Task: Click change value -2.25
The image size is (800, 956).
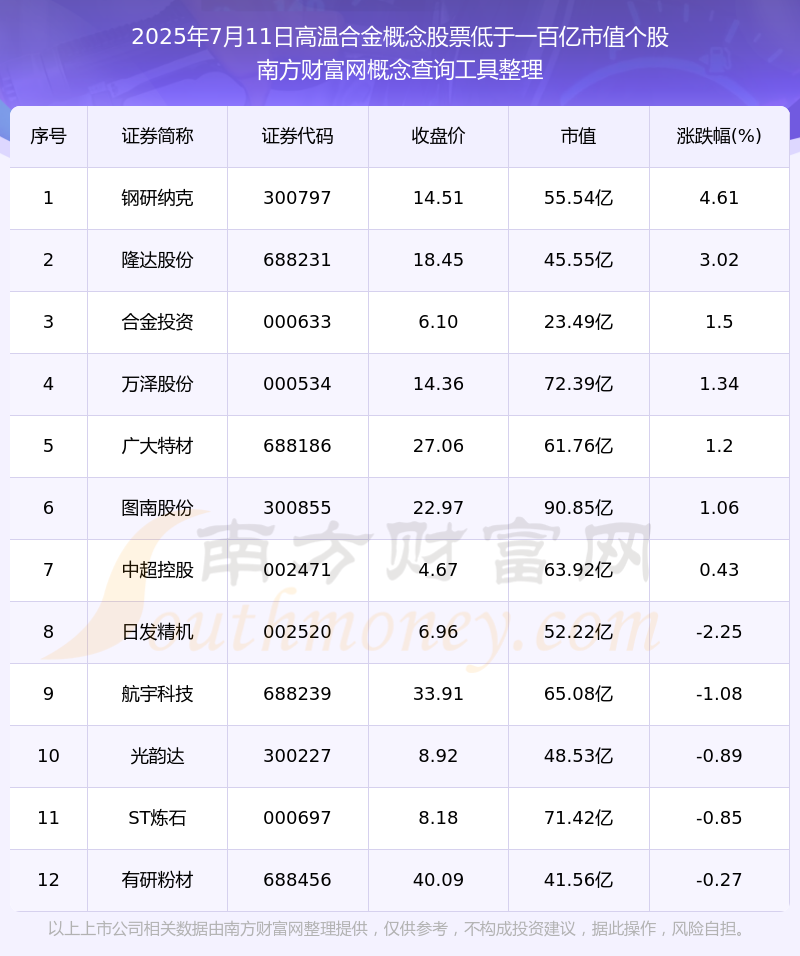Action: click(x=720, y=632)
